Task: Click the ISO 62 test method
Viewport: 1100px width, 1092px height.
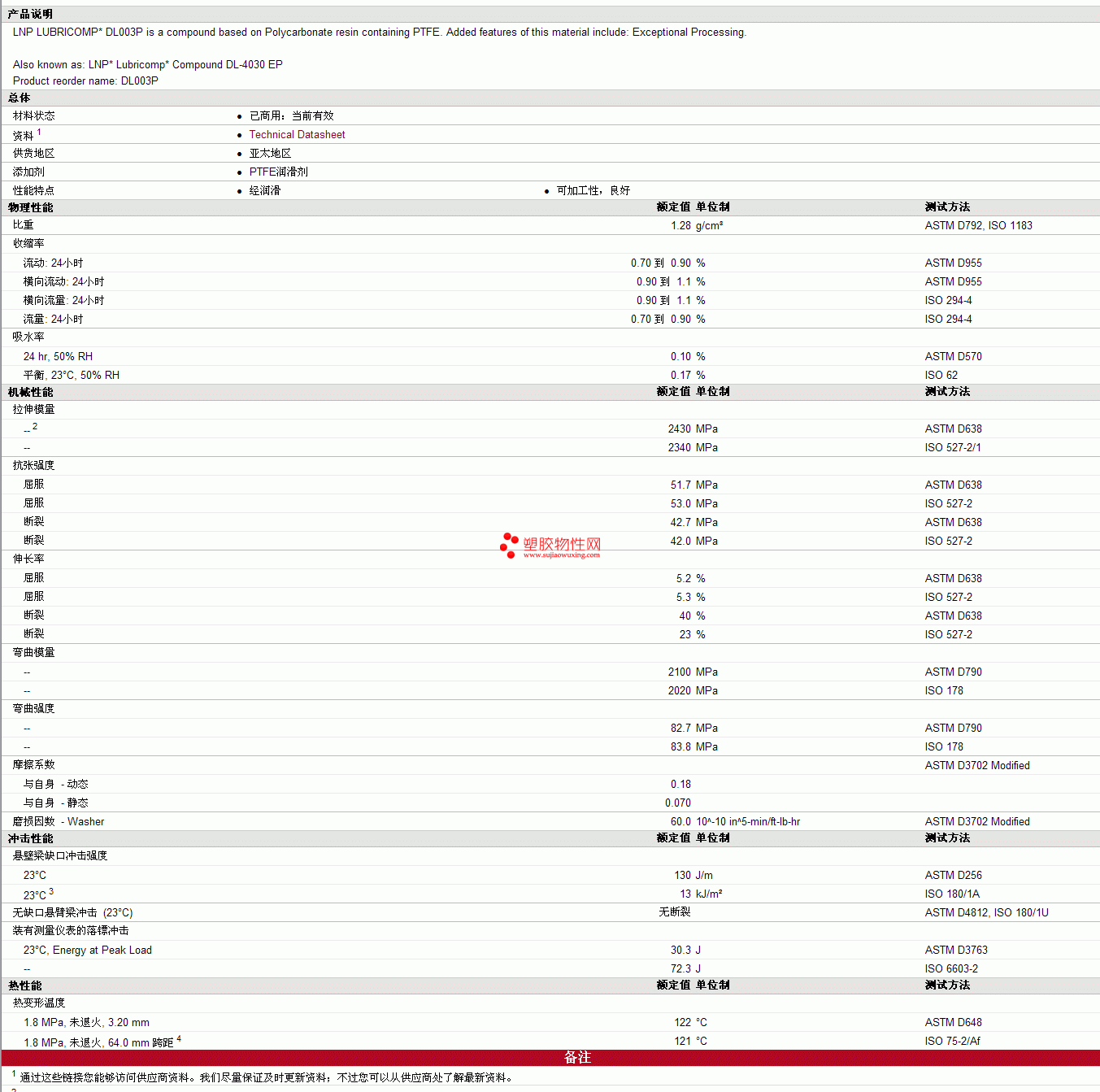Action: click(x=941, y=376)
